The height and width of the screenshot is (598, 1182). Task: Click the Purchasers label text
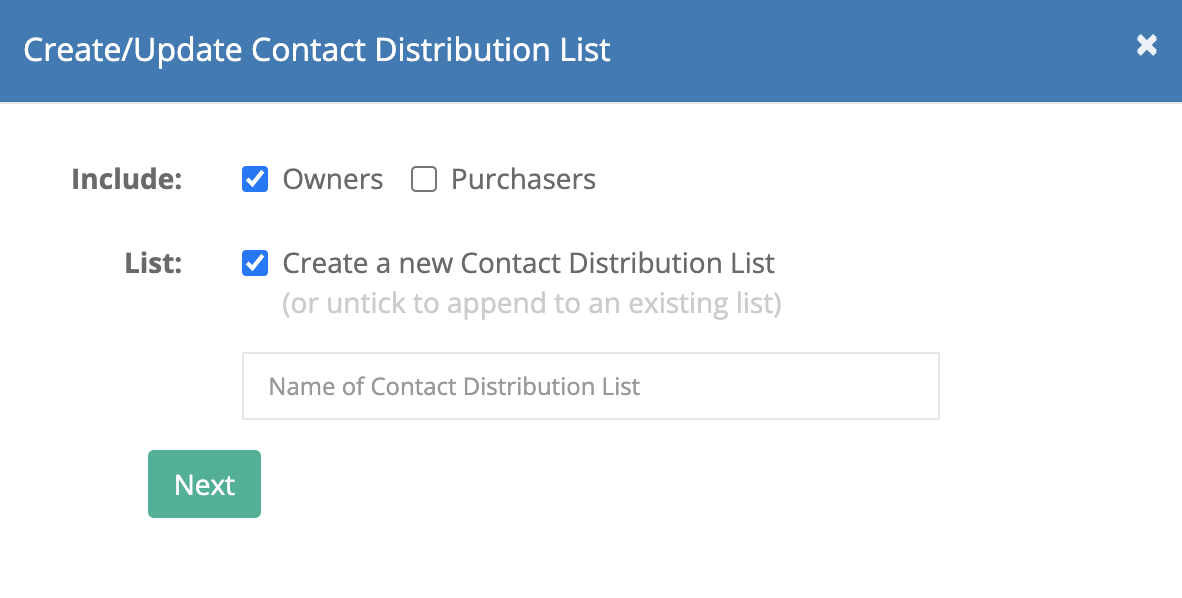(523, 179)
